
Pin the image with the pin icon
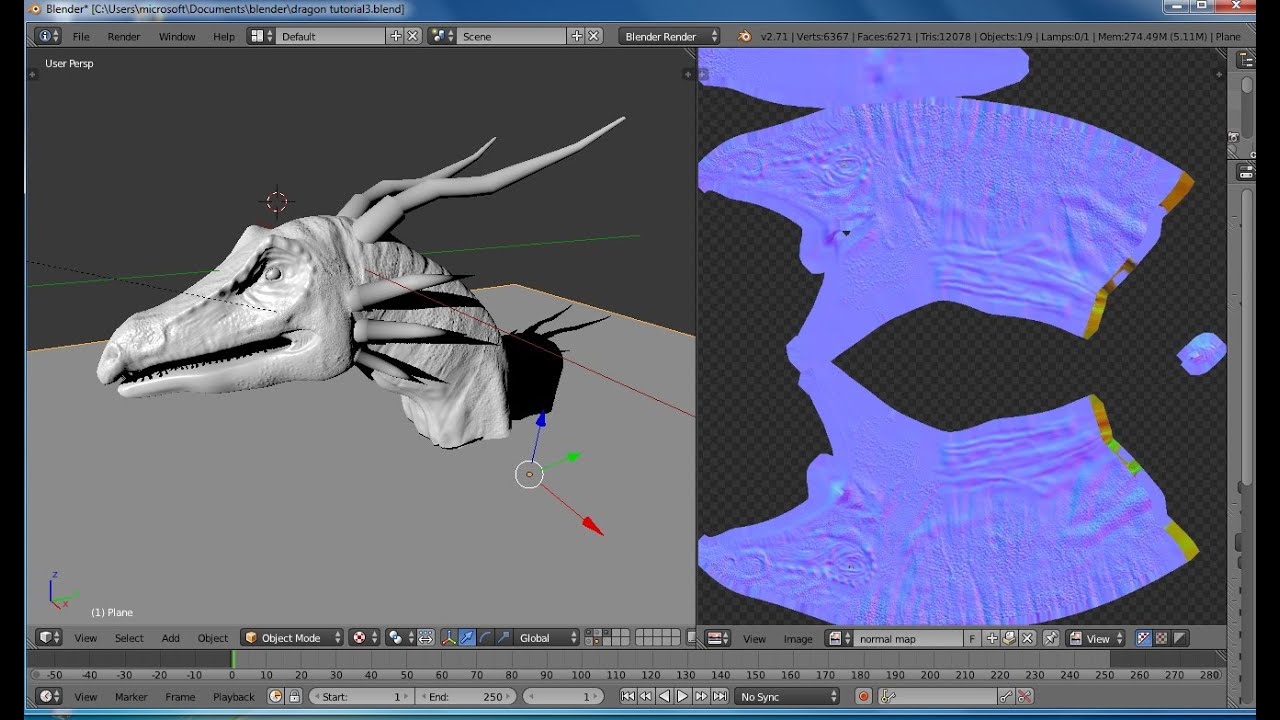click(1051, 638)
